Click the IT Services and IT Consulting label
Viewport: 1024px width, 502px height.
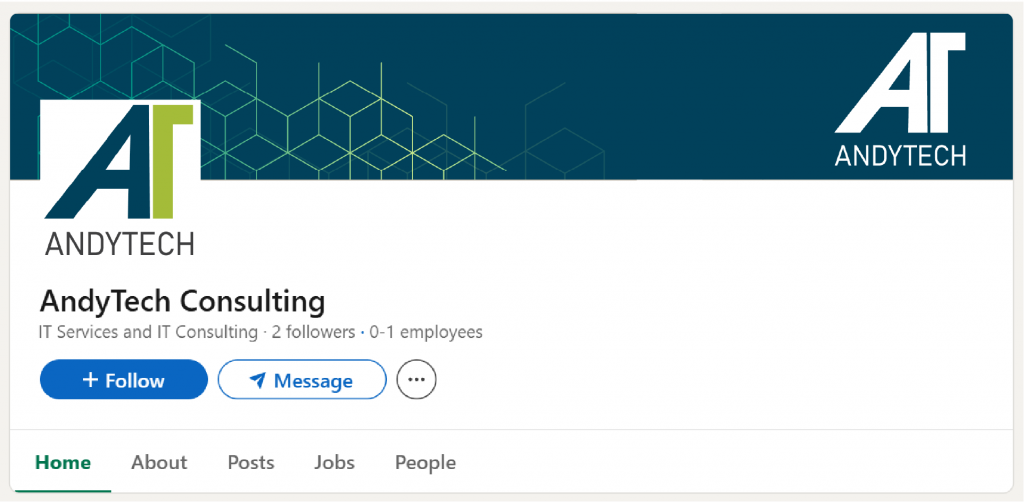(148, 332)
